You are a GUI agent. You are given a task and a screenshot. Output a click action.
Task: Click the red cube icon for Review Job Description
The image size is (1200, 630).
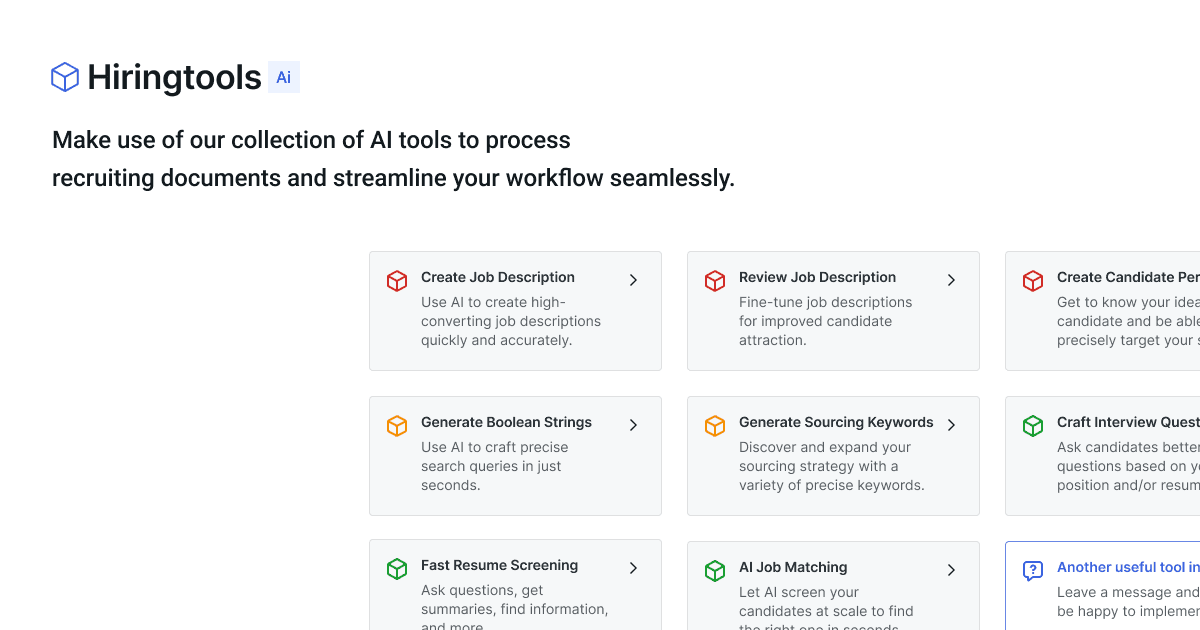tap(715, 281)
